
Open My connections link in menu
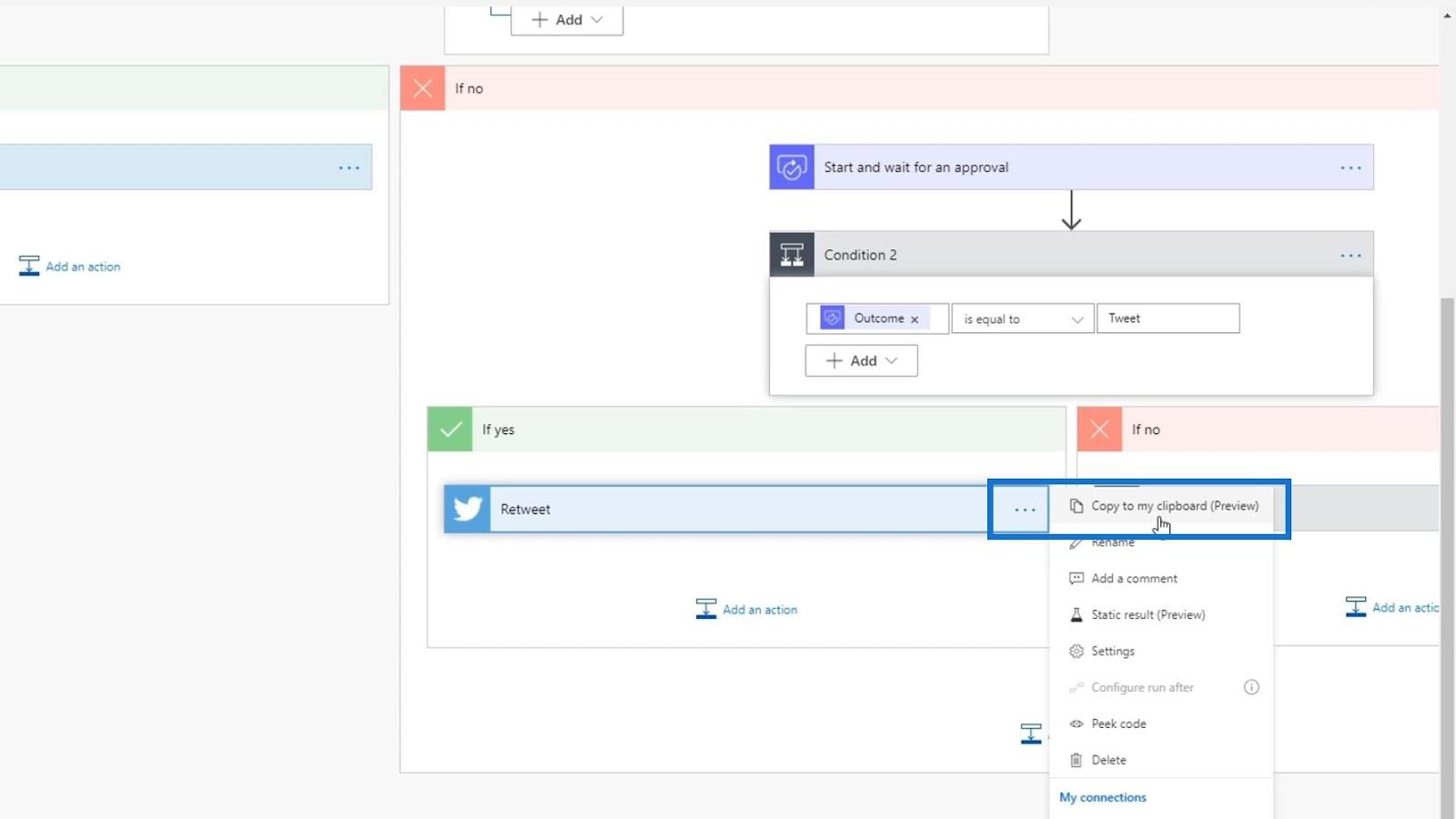tap(1103, 797)
